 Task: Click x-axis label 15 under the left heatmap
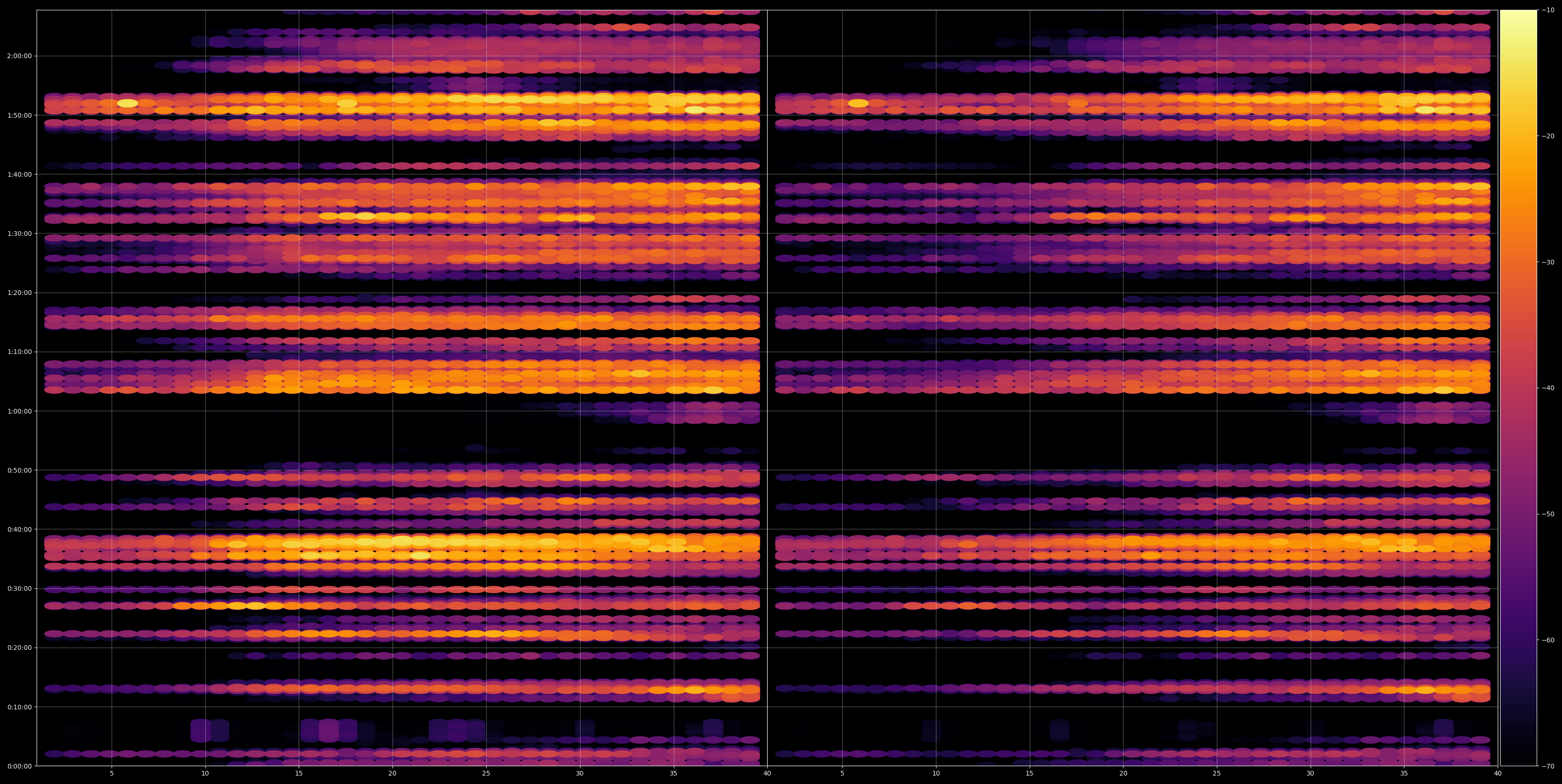tap(299, 774)
